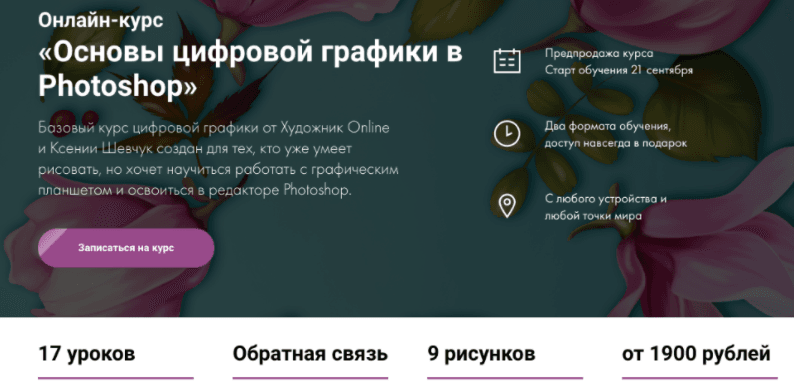Click the purple underline beneath «9 рисунков»
The height and width of the screenshot is (383, 794).
pyautogui.click(x=505, y=378)
